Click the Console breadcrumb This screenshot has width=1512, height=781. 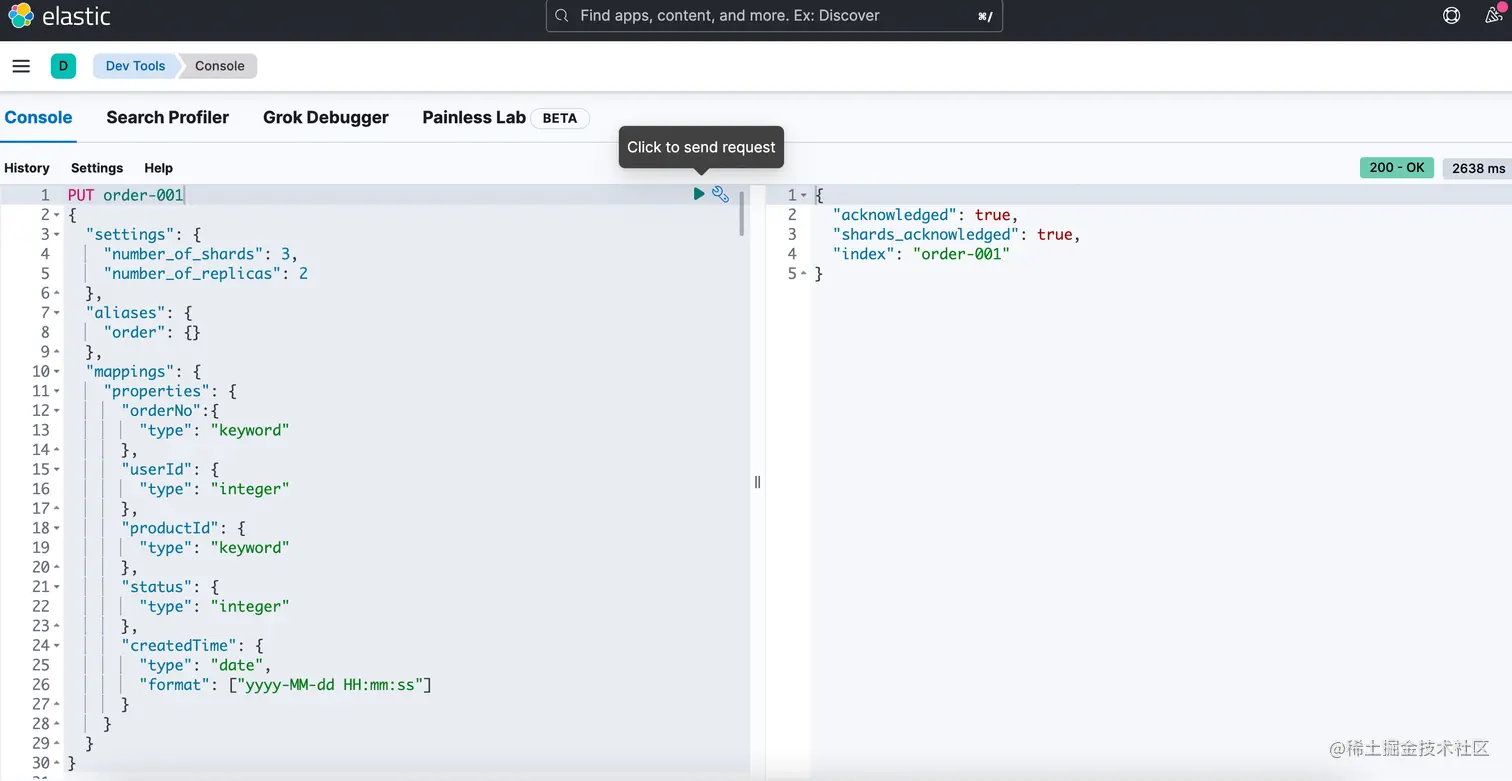(220, 66)
